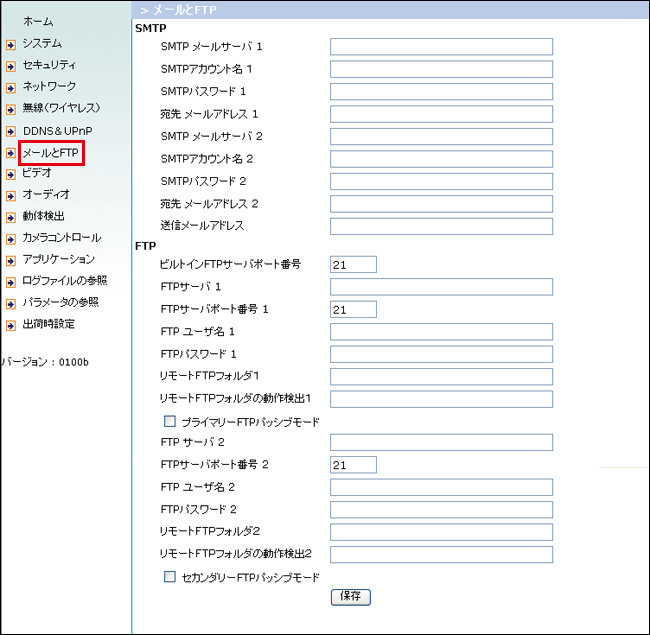Click ビルトインFTPサーバポート番号 field
This screenshot has width=650, height=635.
click(353, 264)
